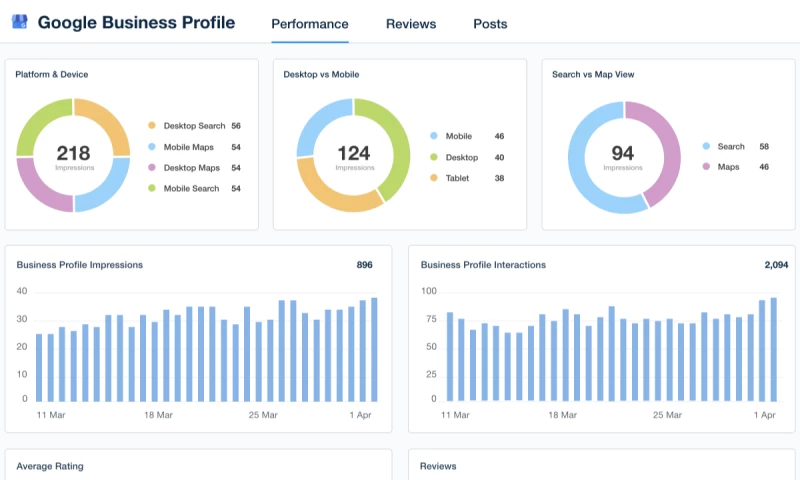Click the 218 impressions donut chart center
The height and width of the screenshot is (480, 800).
(x=73, y=156)
